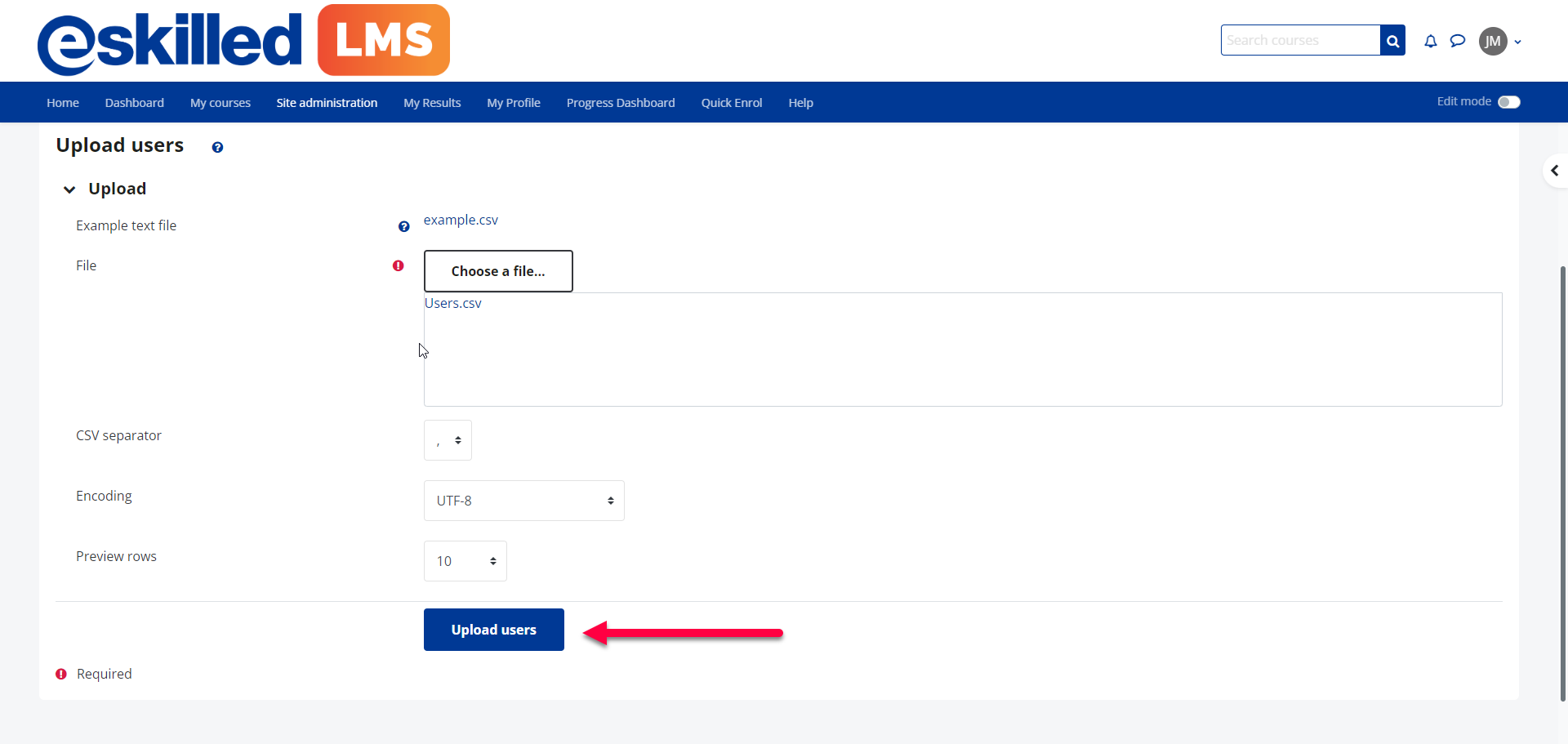Image resolution: width=1568 pixels, height=744 pixels.
Task: Click the Users.csv uploaded file link
Action: point(453,303)
